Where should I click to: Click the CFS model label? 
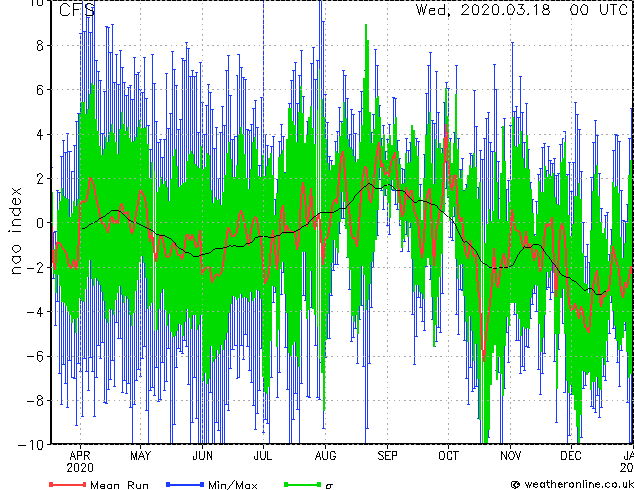[77, 10]
